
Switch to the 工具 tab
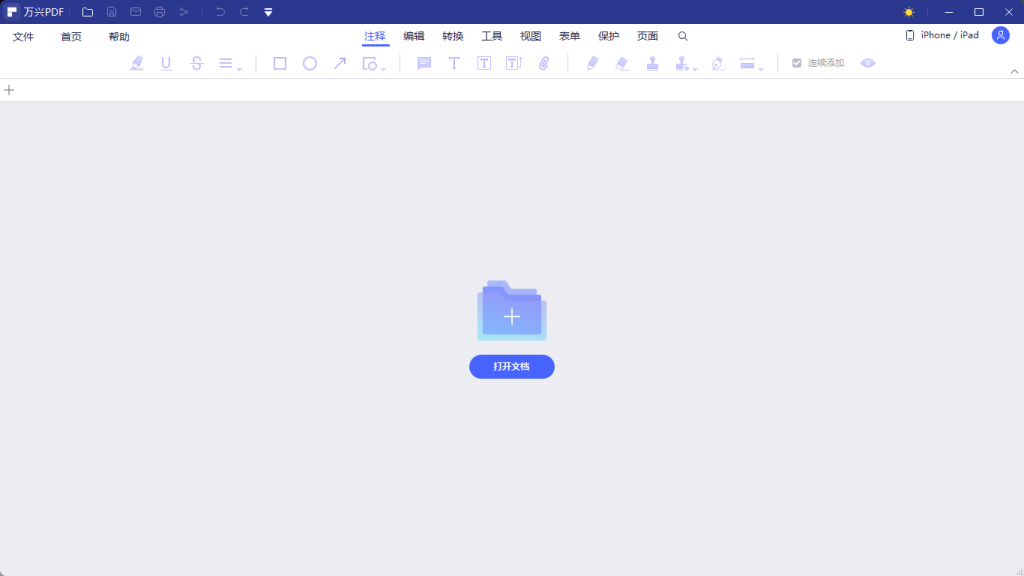[492, 37]
